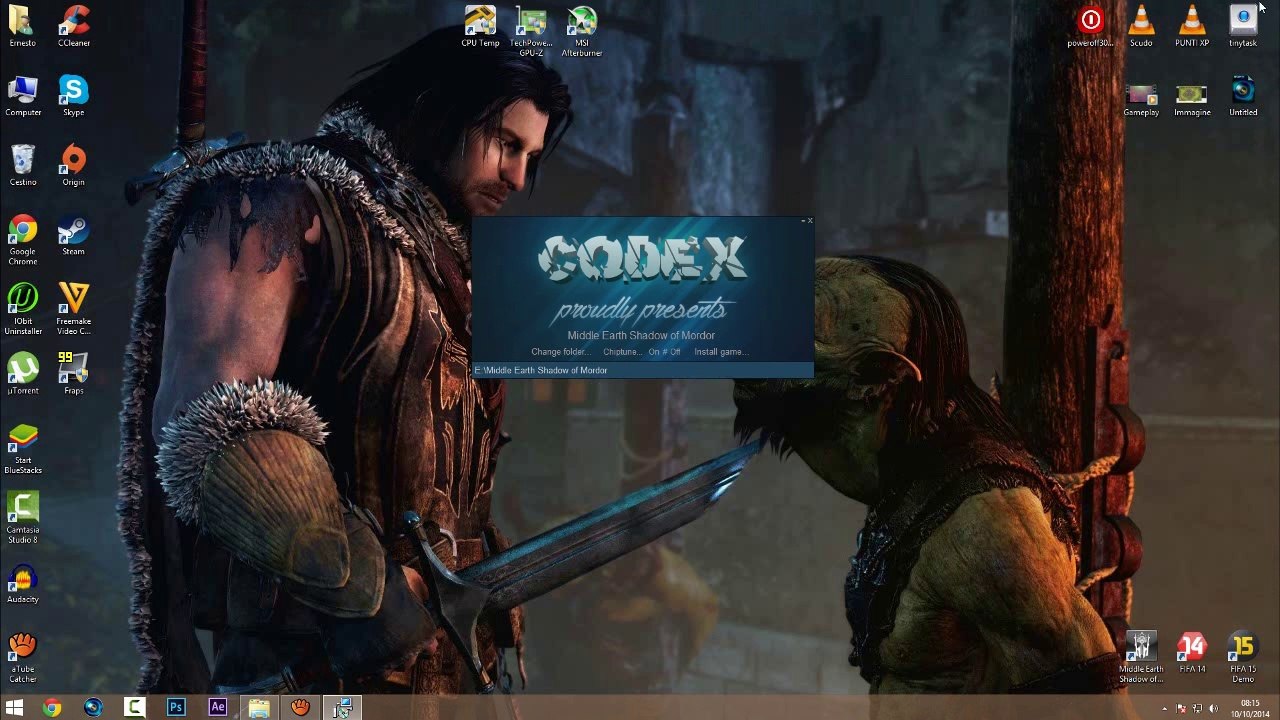Open the Untitled desktop file

[x=1243, y=96]
